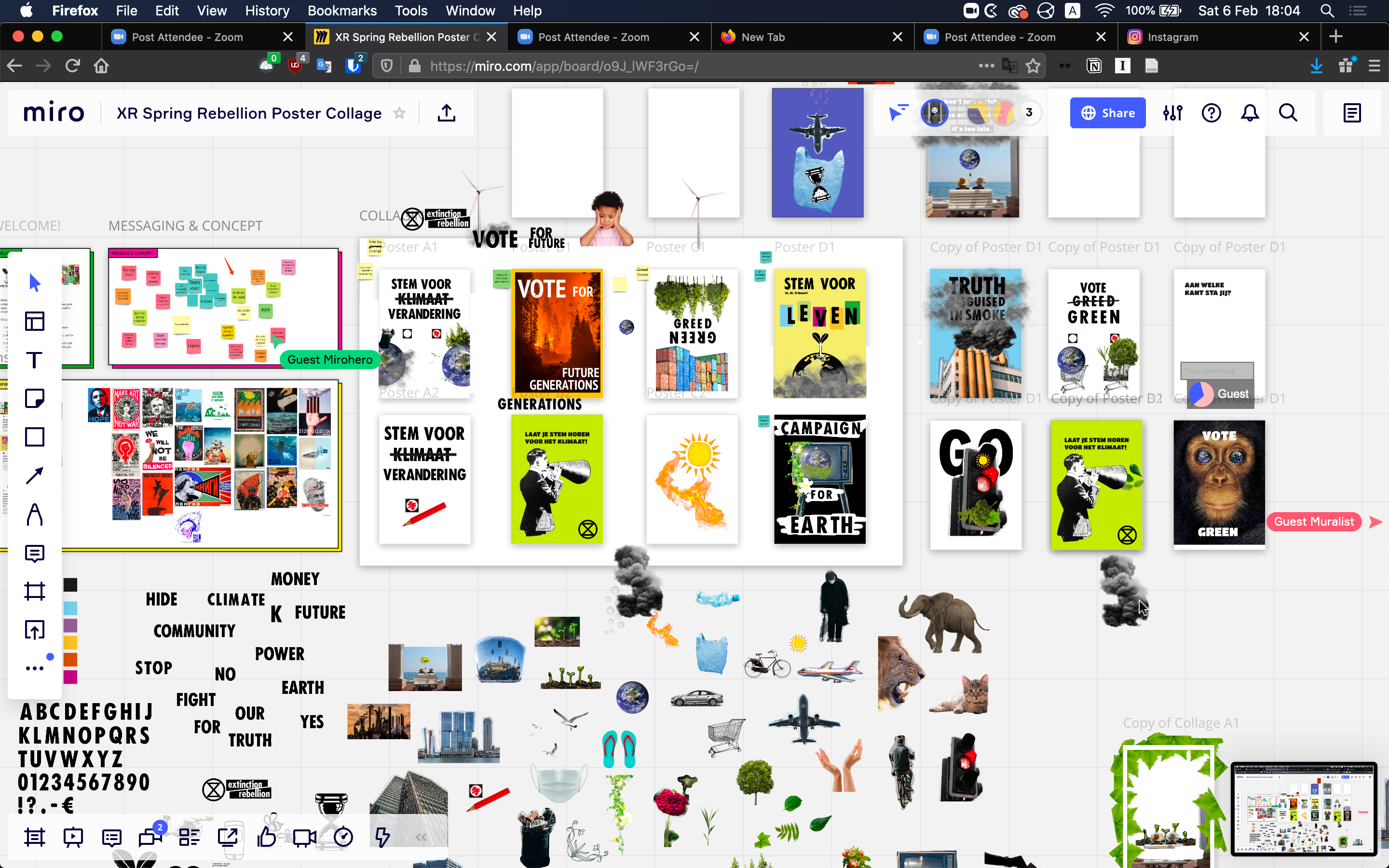Select the Frame tool in left toolbar
Screen dimensions: 1389x868
(34, 591)
